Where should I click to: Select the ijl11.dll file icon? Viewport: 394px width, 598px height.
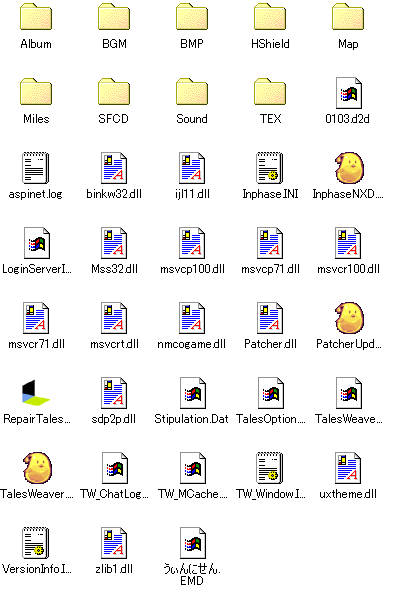coord(192,168)
